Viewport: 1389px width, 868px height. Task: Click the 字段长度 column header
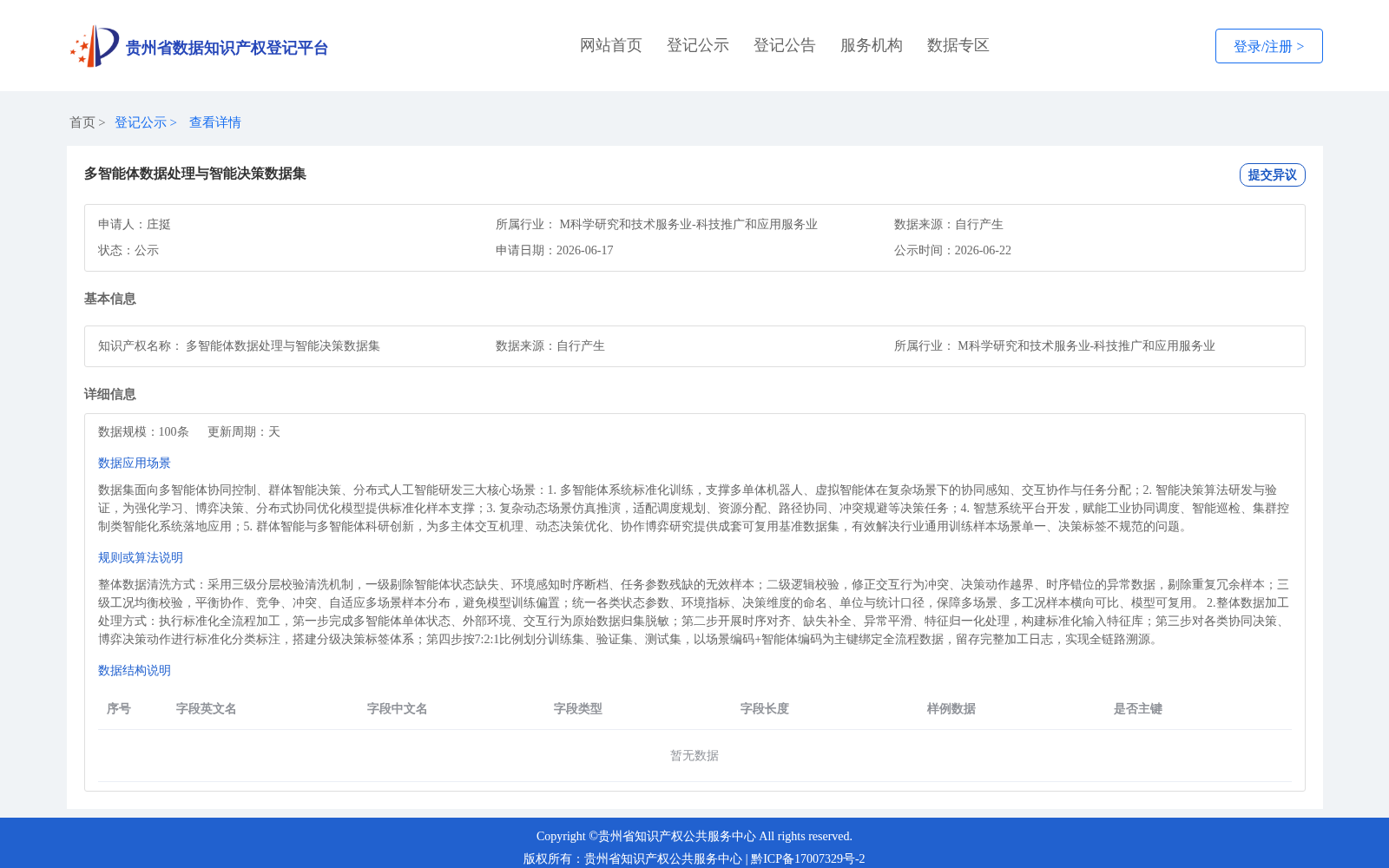tap(765, 708)
